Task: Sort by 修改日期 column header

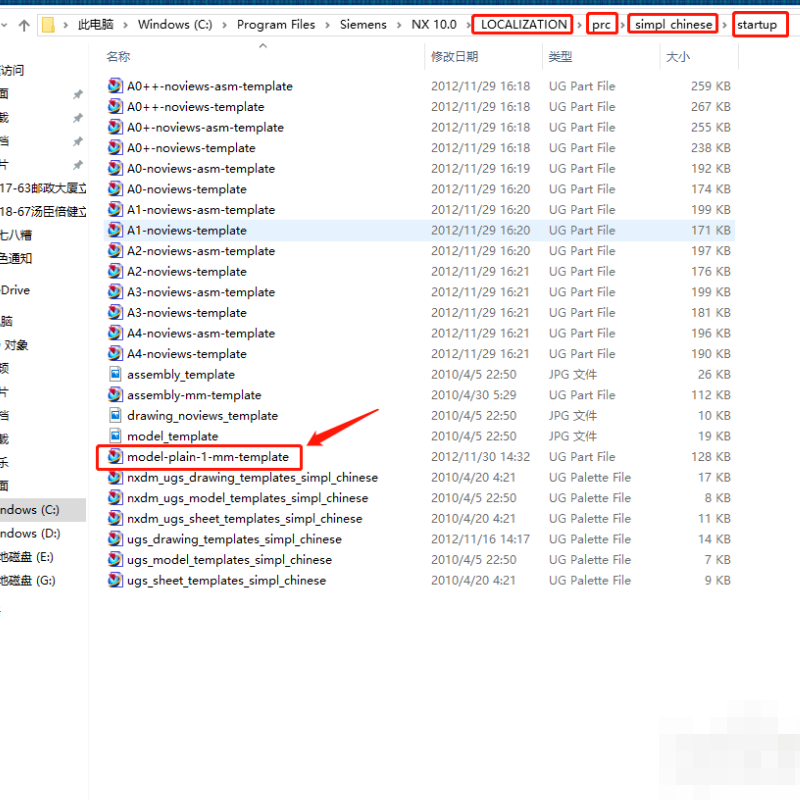Action: pyautogui.click(x=455, y=57)
